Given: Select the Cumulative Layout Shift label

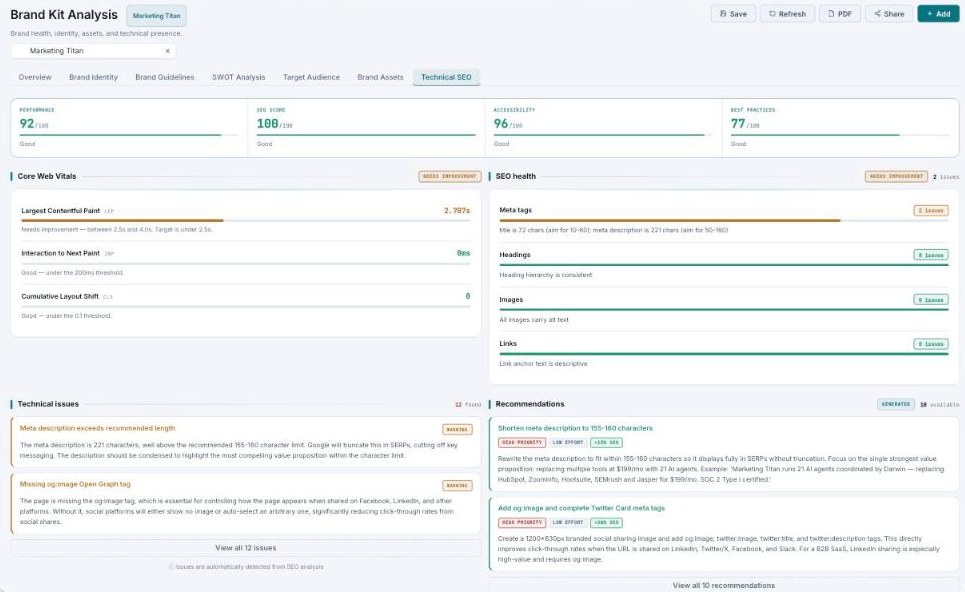Looking at the screenshot, I should (x=60, y=297).
